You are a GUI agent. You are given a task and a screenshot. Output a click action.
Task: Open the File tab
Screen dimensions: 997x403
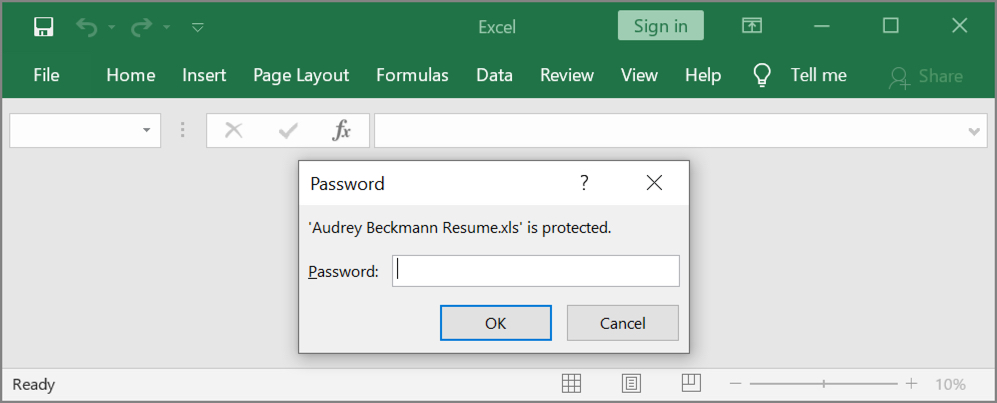click(46, 75)
